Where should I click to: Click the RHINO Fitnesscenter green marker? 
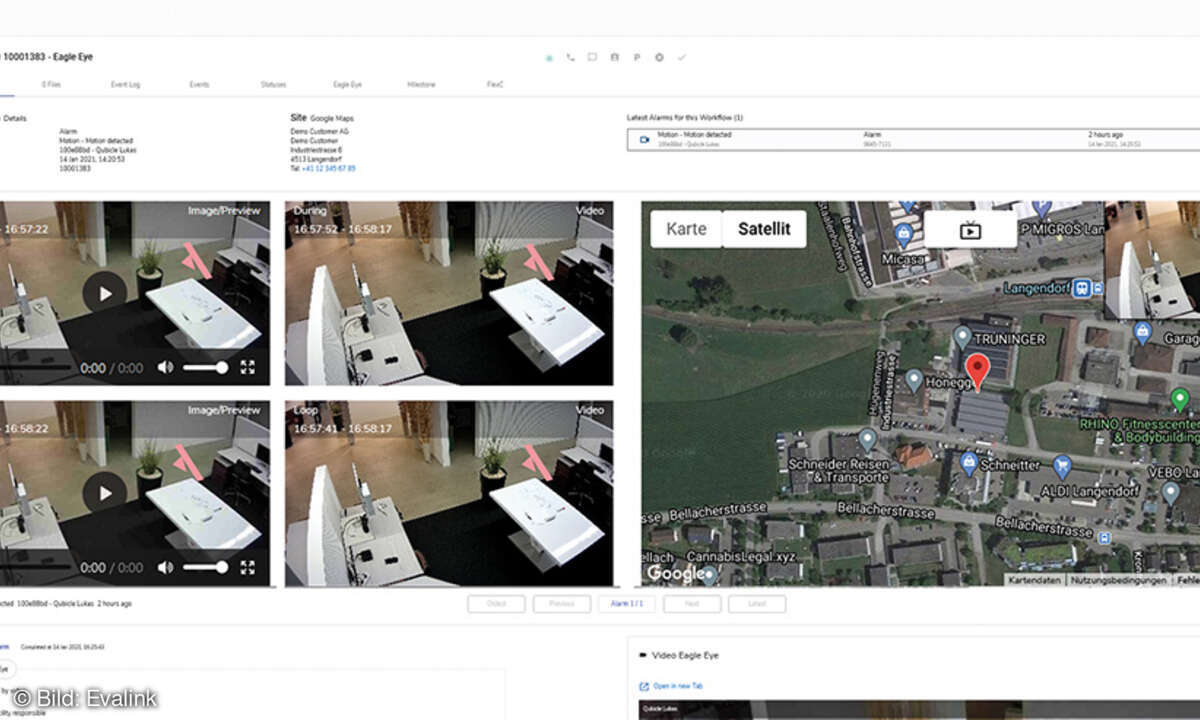(1180, 401)
